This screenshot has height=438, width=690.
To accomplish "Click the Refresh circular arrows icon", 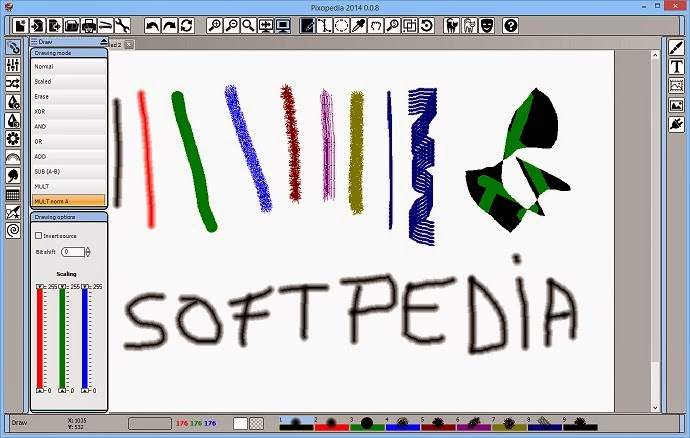I will click(x=187, y=26).
